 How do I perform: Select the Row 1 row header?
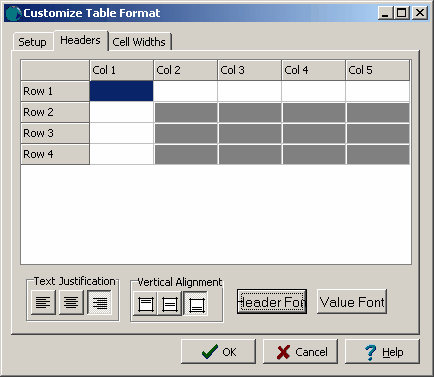tap(55, 91)
